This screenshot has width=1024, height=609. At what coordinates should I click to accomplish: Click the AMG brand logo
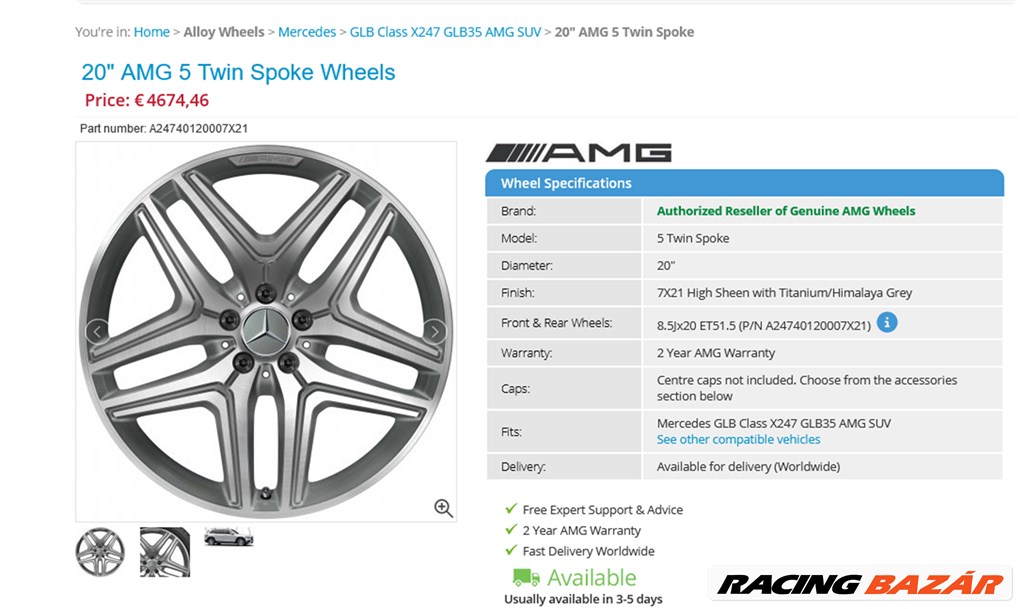[x=579, y=153]
